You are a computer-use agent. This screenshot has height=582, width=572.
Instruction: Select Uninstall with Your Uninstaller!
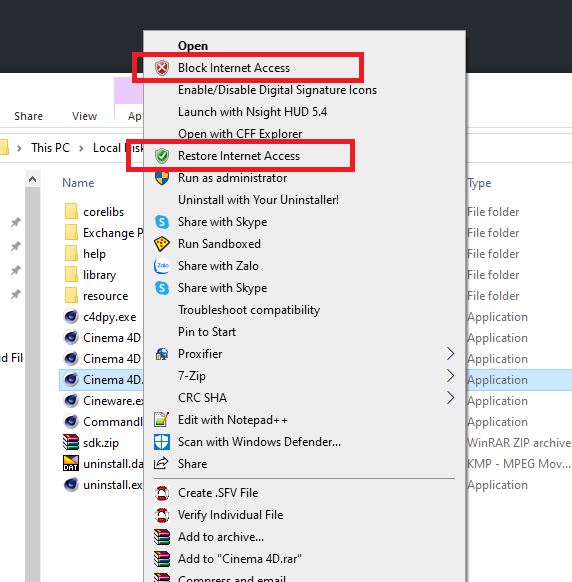(x=258, y=200)
